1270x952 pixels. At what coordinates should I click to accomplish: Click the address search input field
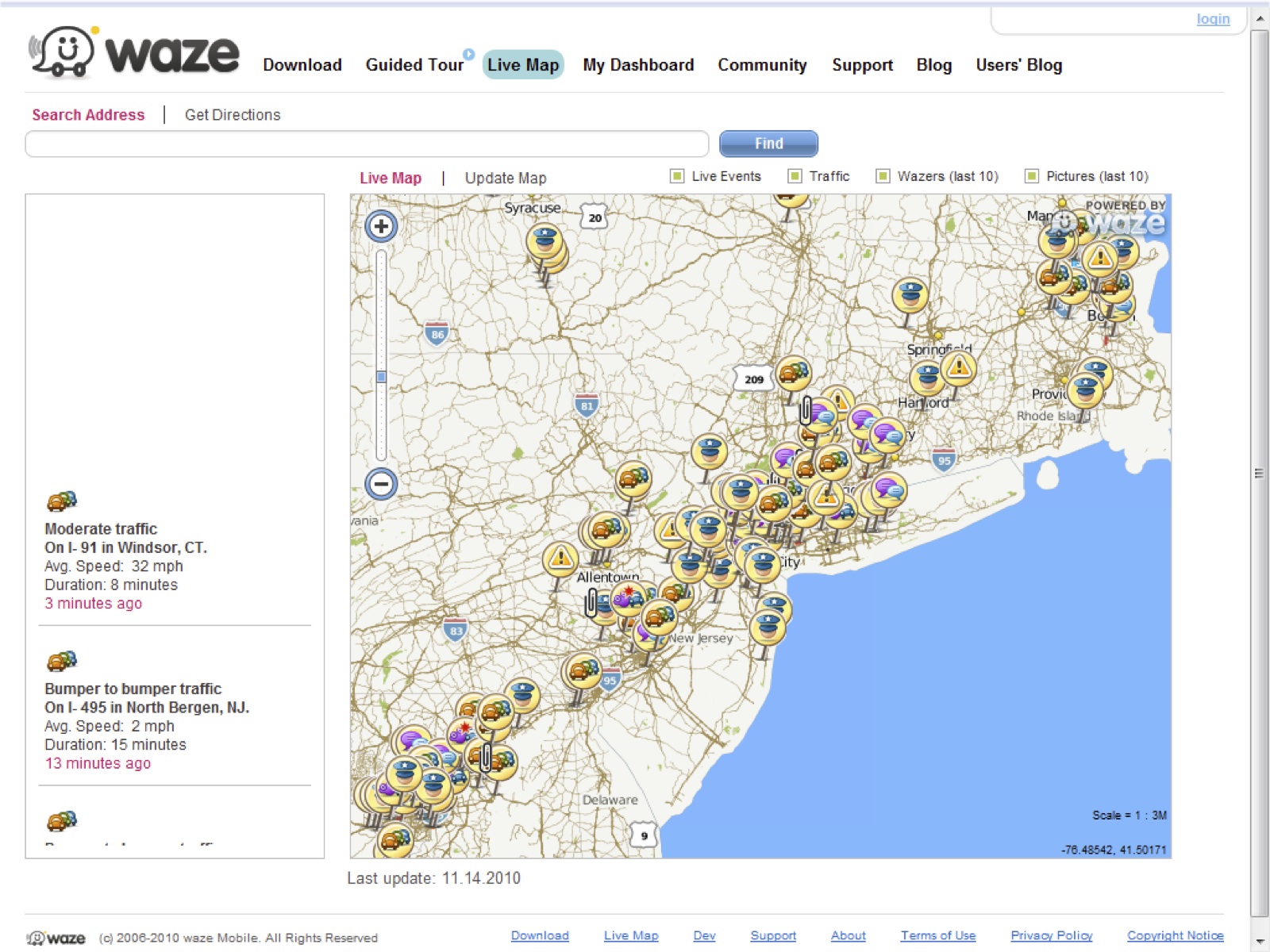[367, 144]
